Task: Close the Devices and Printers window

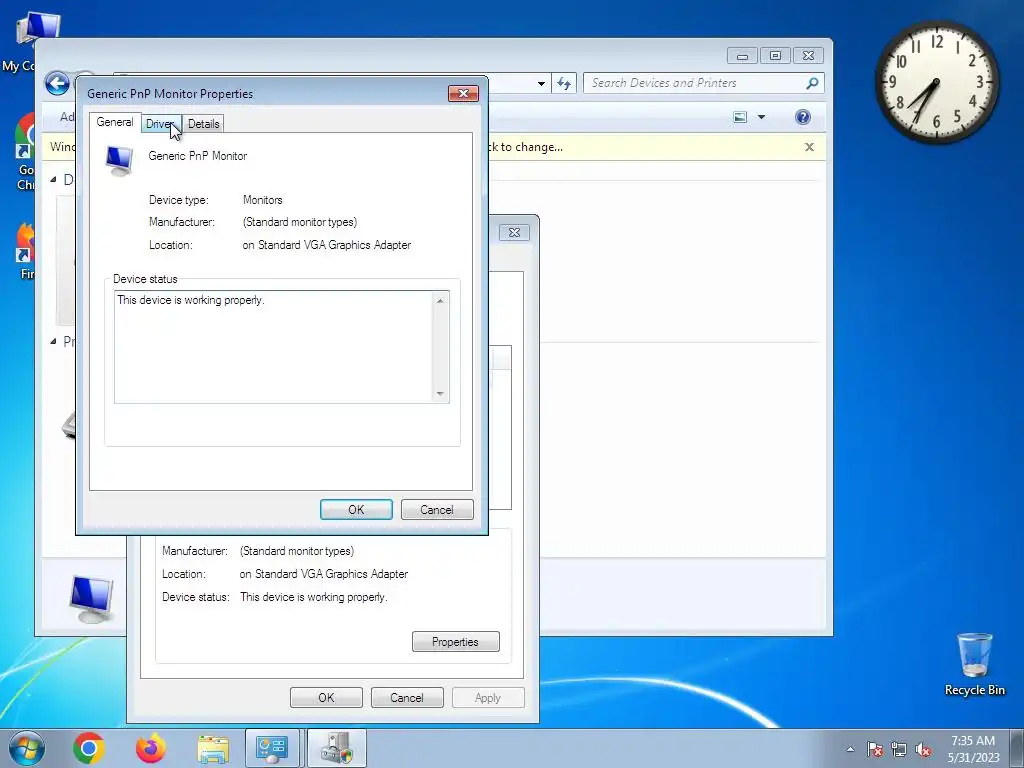Action: pyautogui.click(x=808, y=56)
